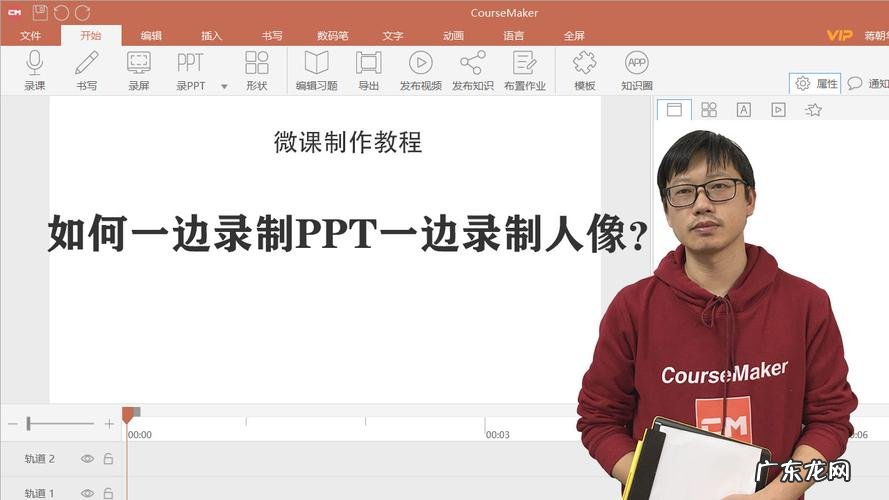Click the save icon in title bar
Screen dimensions: 889x500
click(x=40, y=13)
